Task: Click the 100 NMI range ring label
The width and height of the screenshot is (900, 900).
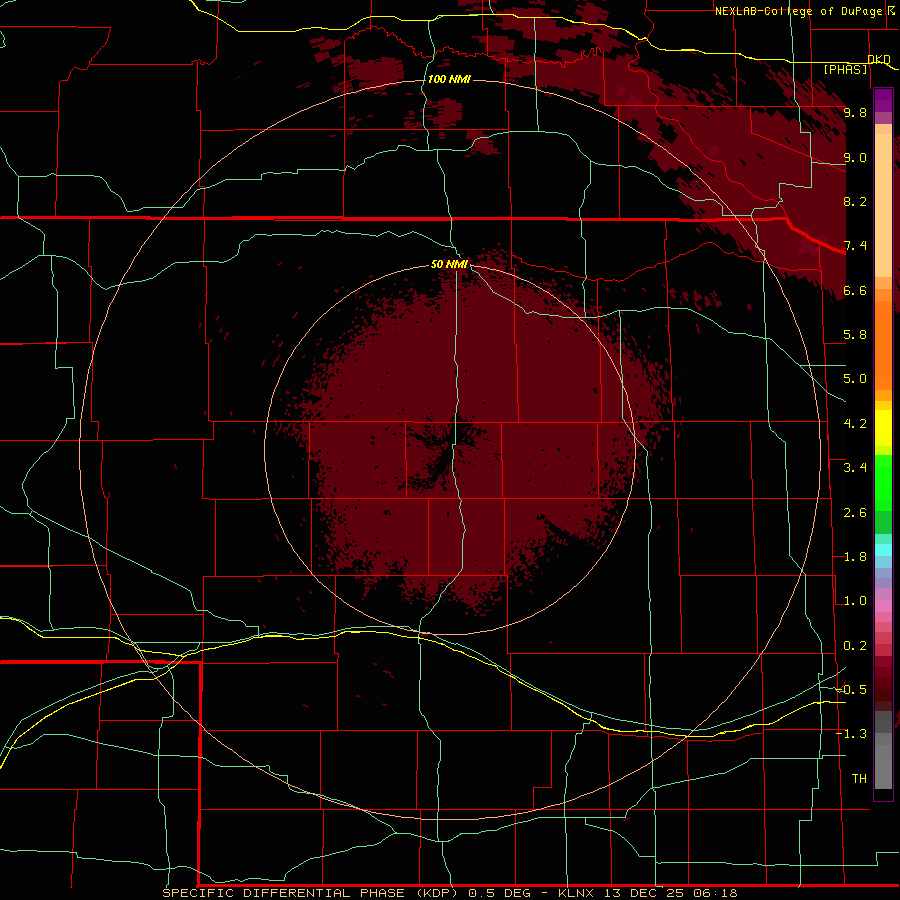Action: point(449,79)
